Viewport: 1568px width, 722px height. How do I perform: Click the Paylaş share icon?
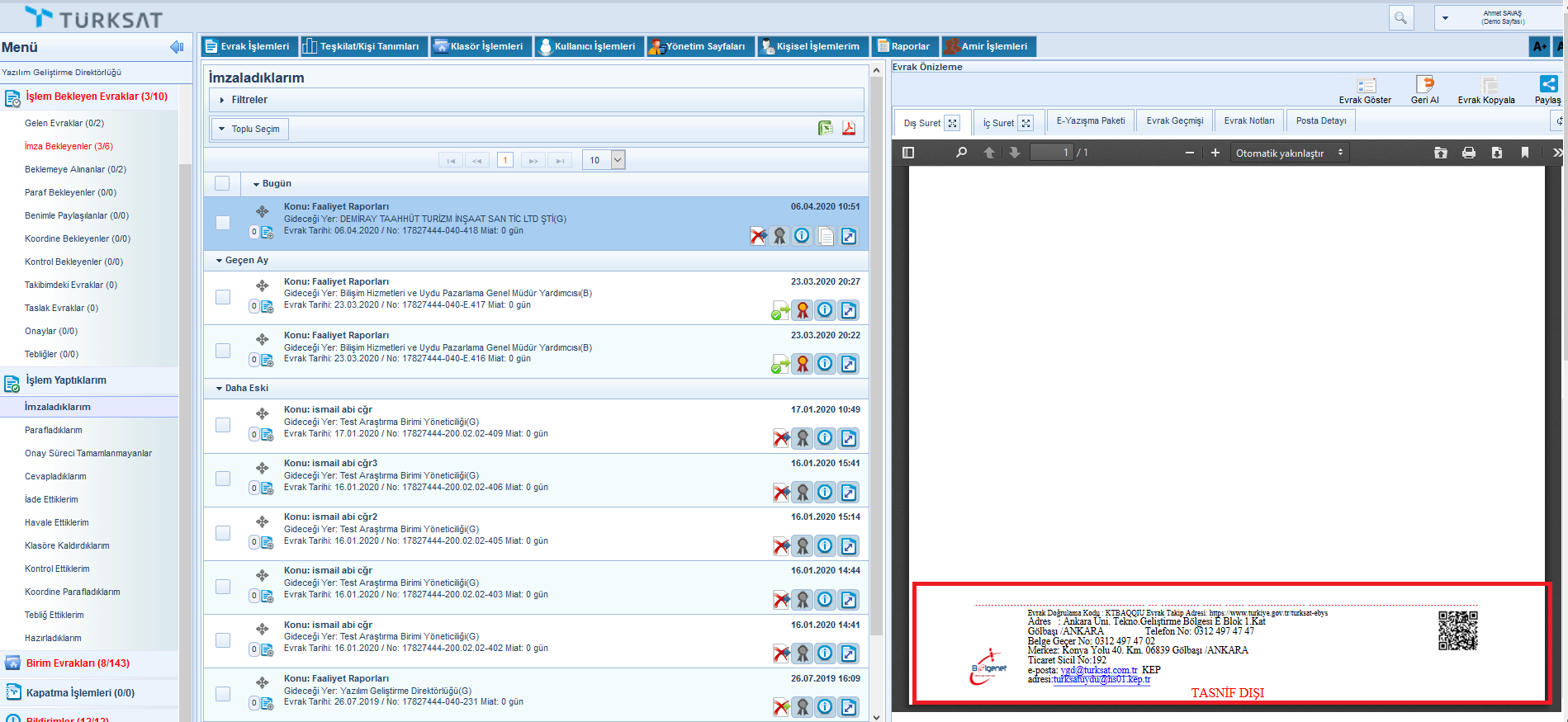[1548, 85]
